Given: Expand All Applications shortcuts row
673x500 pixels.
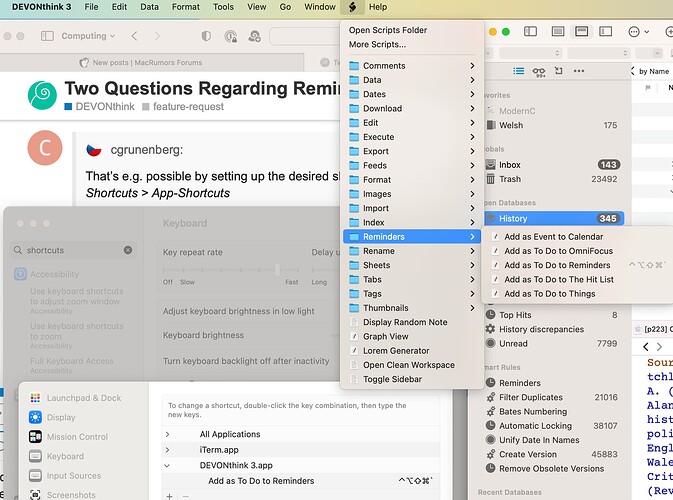Looking at the screenshot, I should [167, 434].
